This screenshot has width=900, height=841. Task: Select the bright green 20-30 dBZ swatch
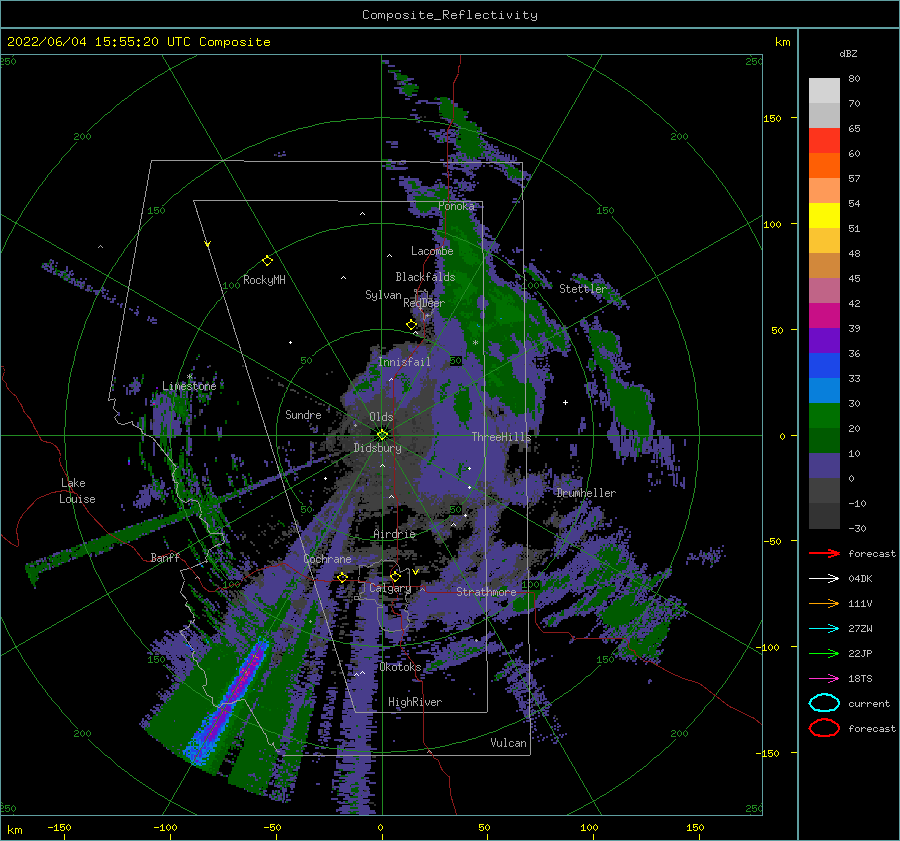[x=824, y=416]
